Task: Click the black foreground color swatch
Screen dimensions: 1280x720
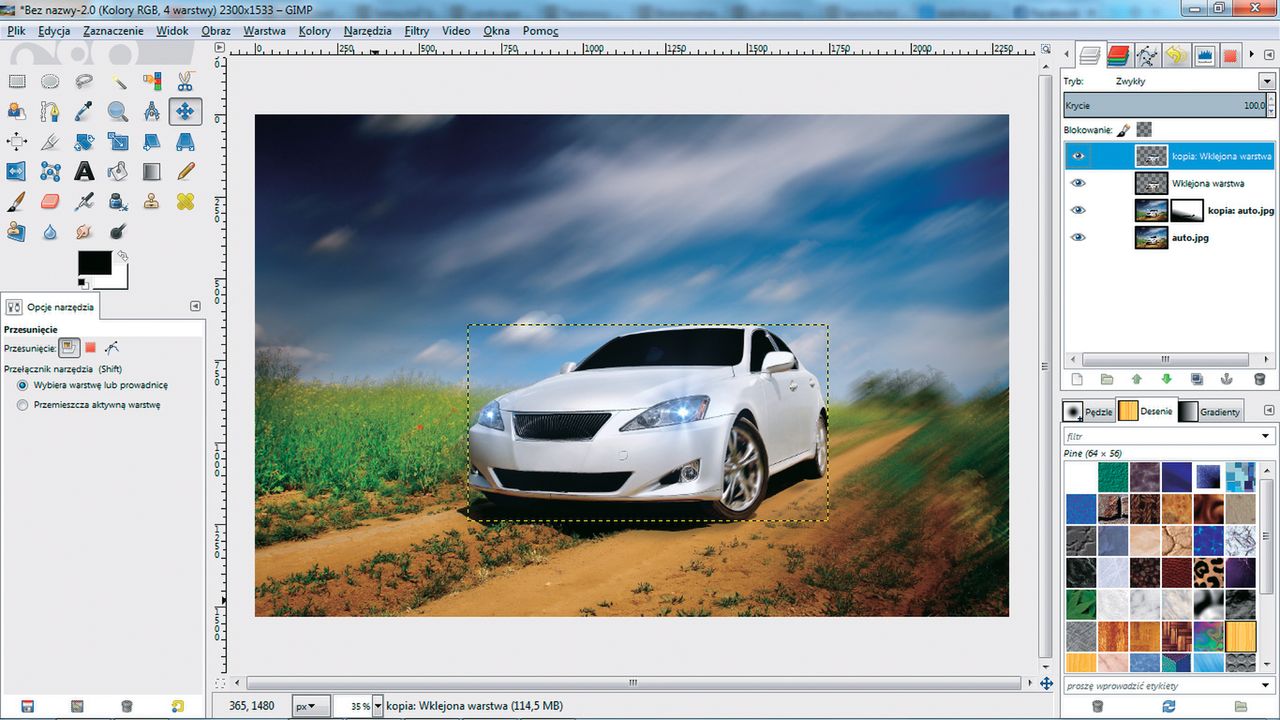Action: tap(95, 262)
